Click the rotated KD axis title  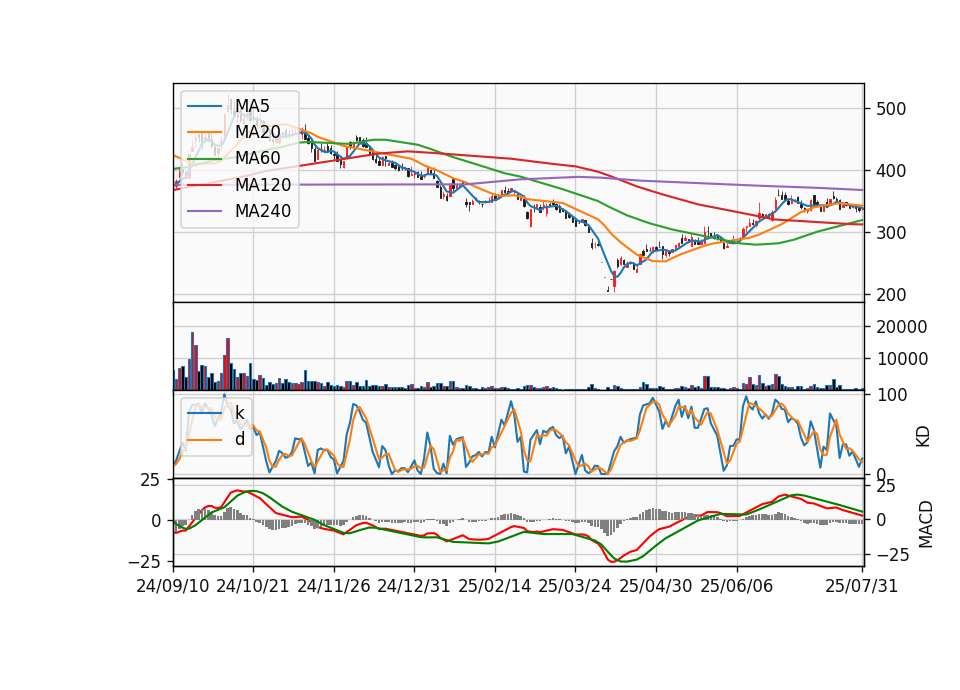pyautogui.click(x=923, y=436)
